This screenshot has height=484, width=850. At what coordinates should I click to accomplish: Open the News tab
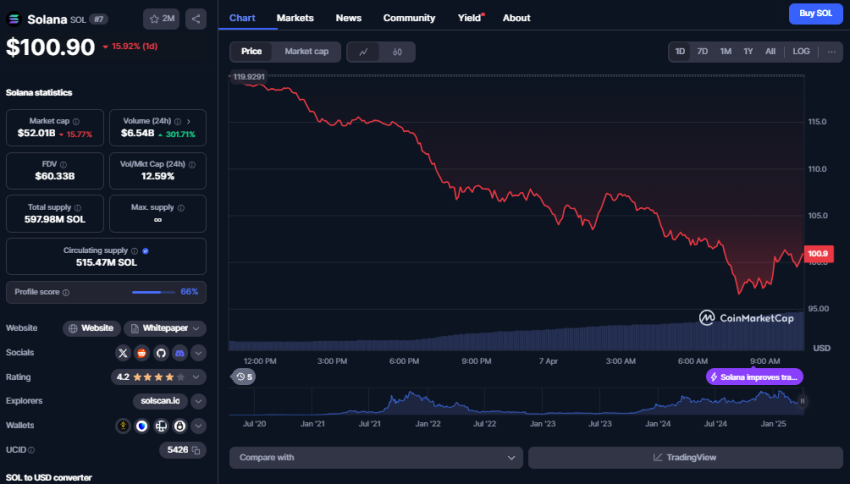tap(348, 18)
